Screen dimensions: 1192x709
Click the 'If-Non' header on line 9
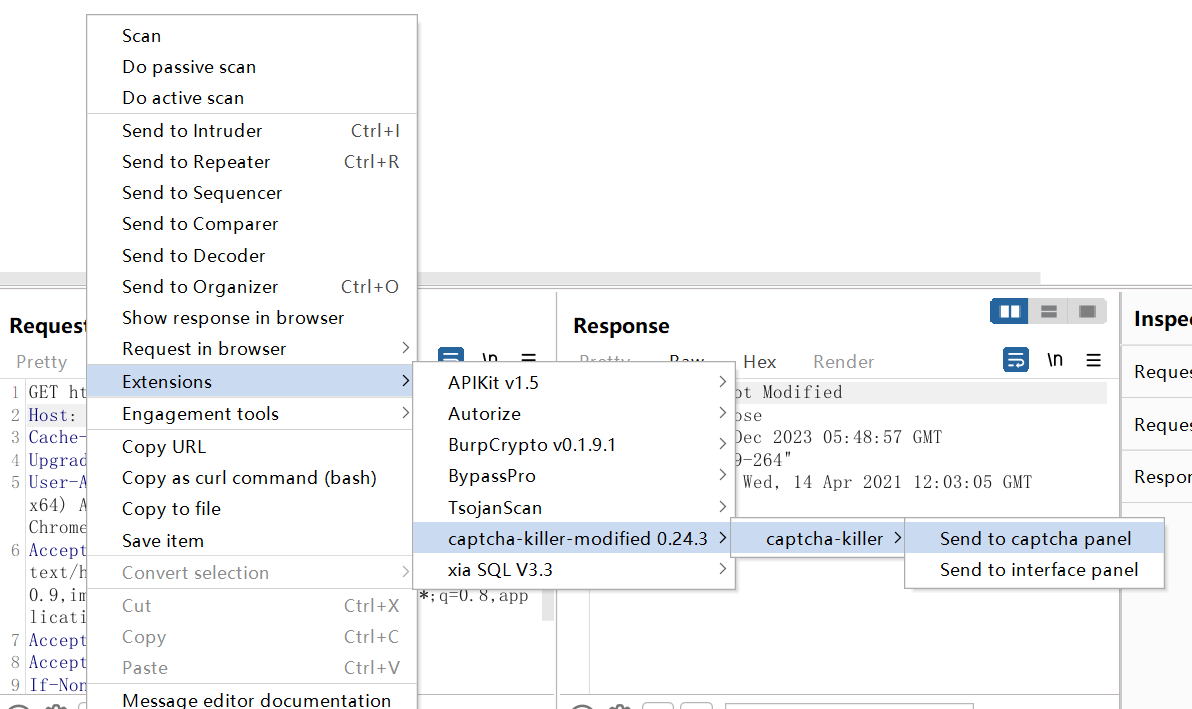(58, 685)
